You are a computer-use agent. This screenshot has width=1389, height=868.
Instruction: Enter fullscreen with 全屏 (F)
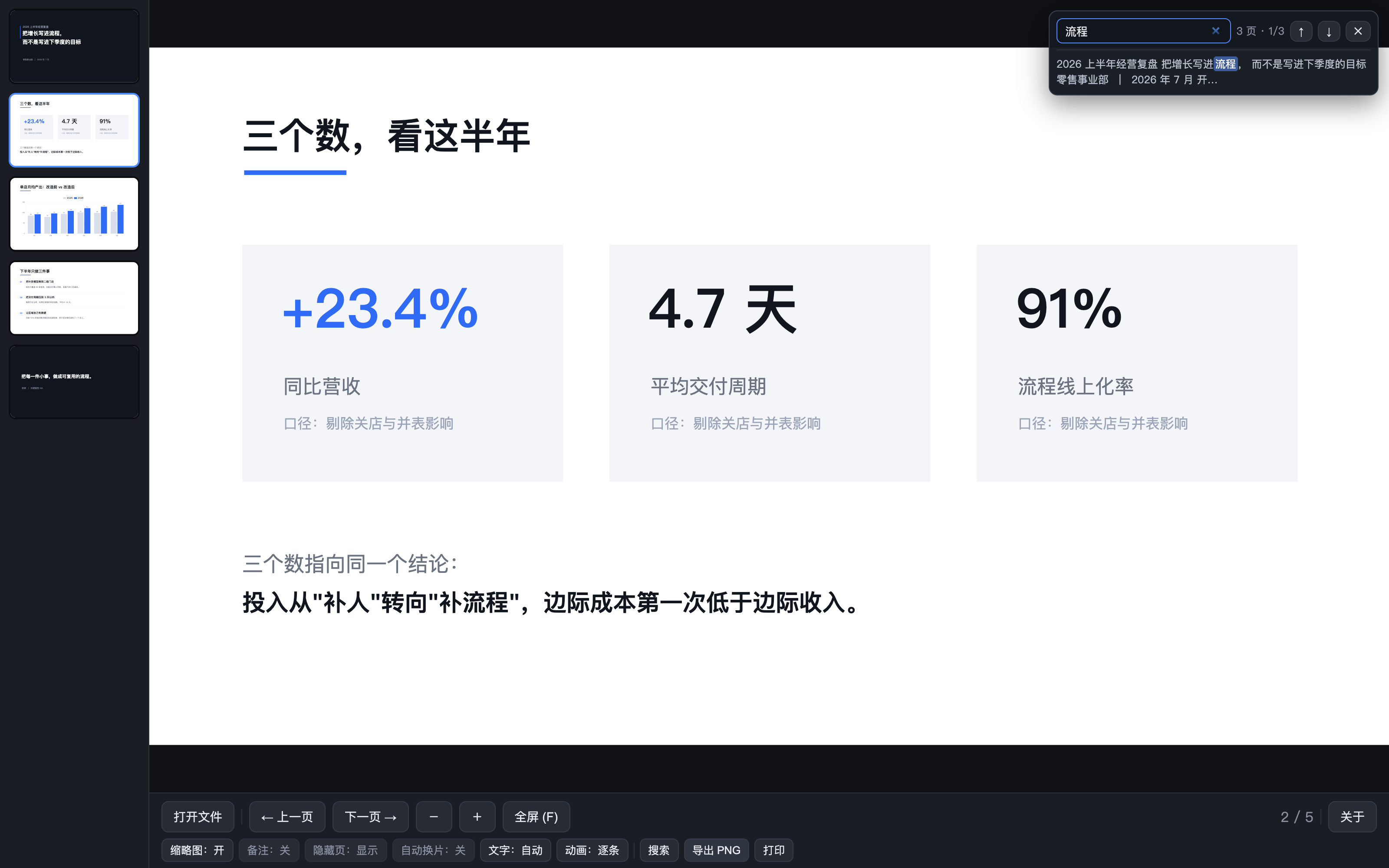tap(536, 816)
